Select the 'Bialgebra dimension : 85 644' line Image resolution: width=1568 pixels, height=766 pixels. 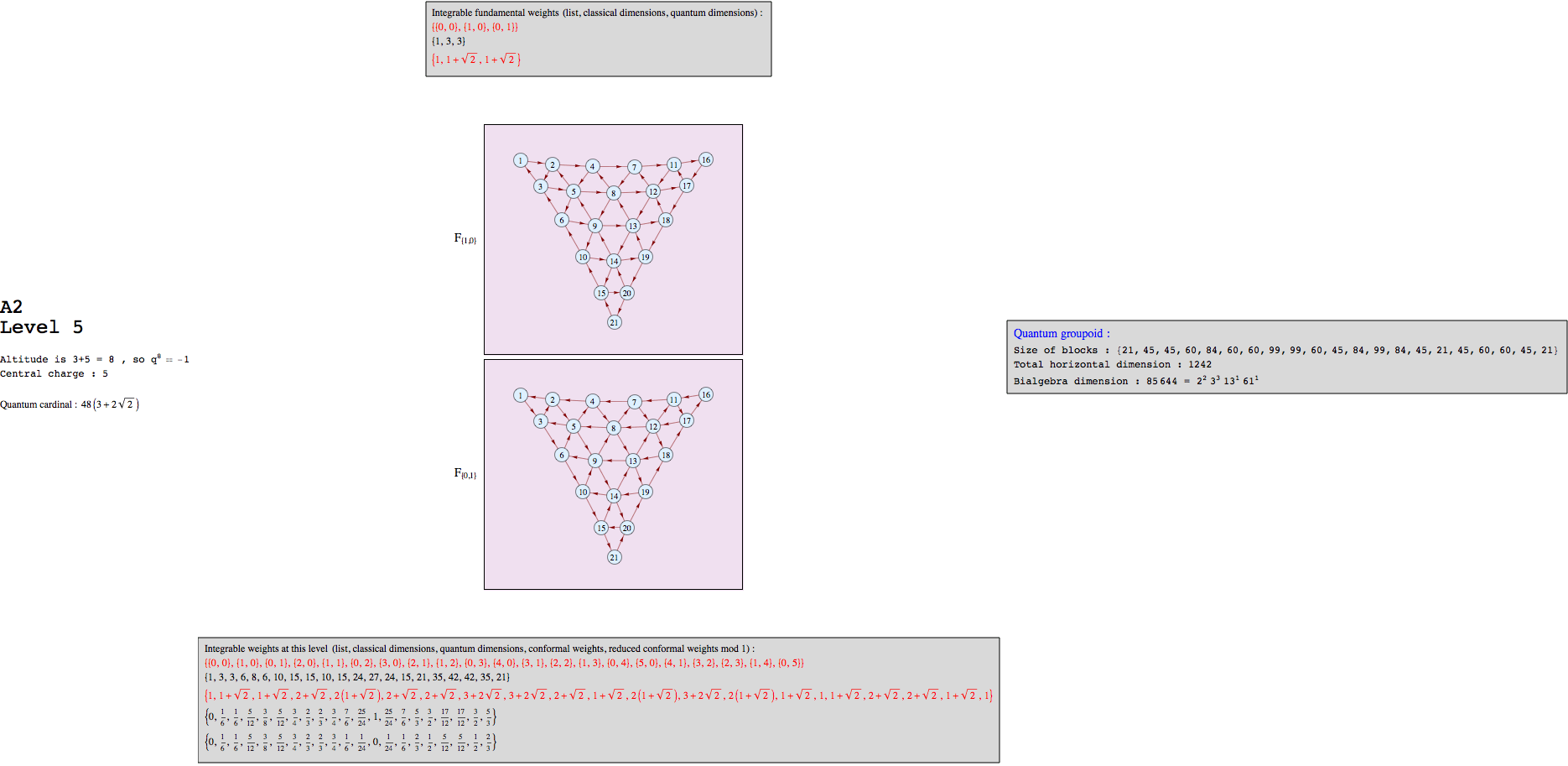point(1136,381)
